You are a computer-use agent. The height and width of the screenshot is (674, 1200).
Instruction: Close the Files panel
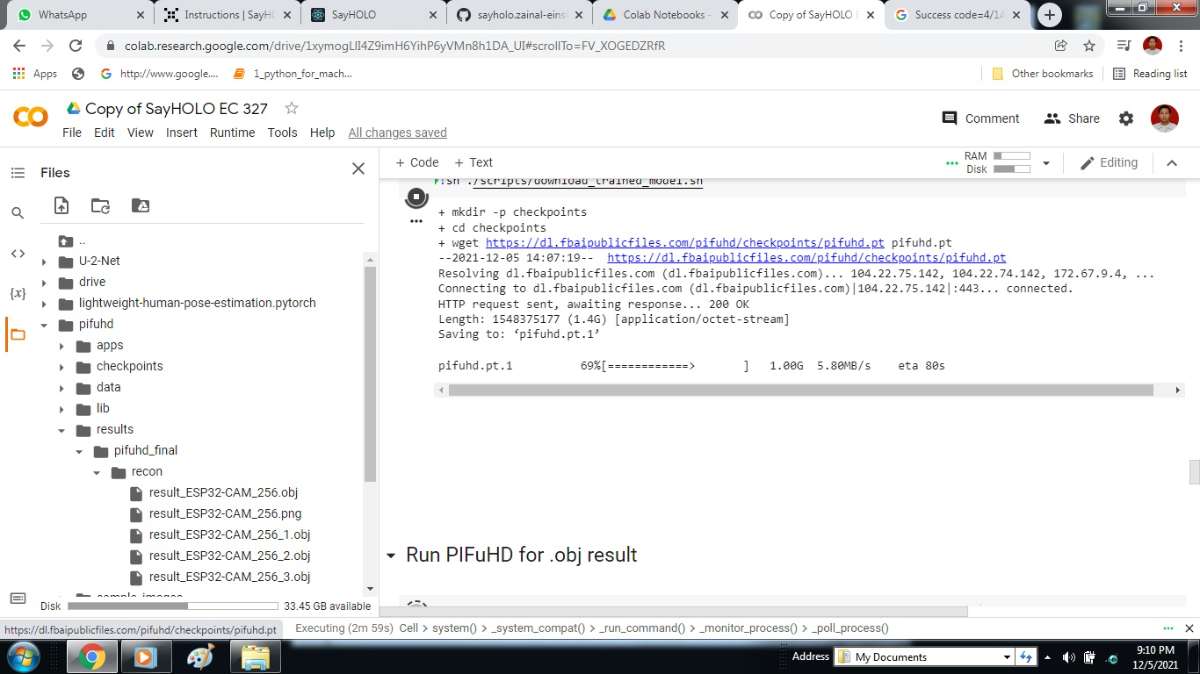coord(358,169)
